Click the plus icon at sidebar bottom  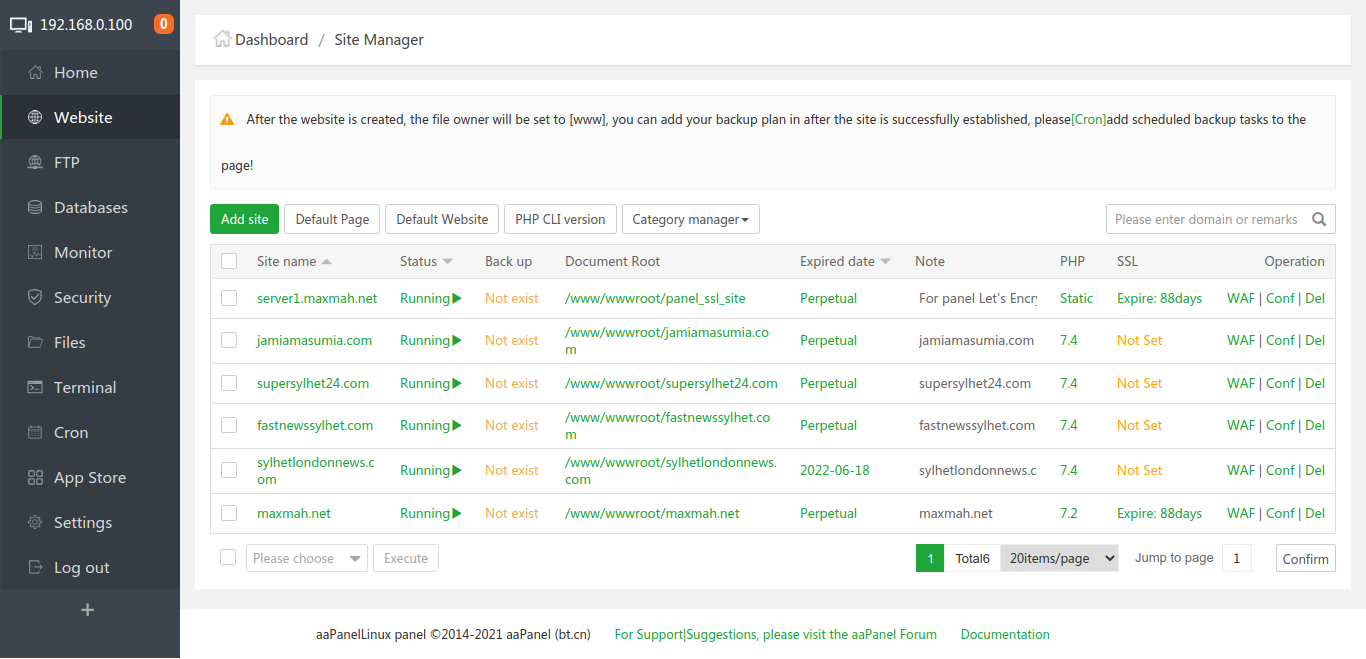(x=88, y=610)
